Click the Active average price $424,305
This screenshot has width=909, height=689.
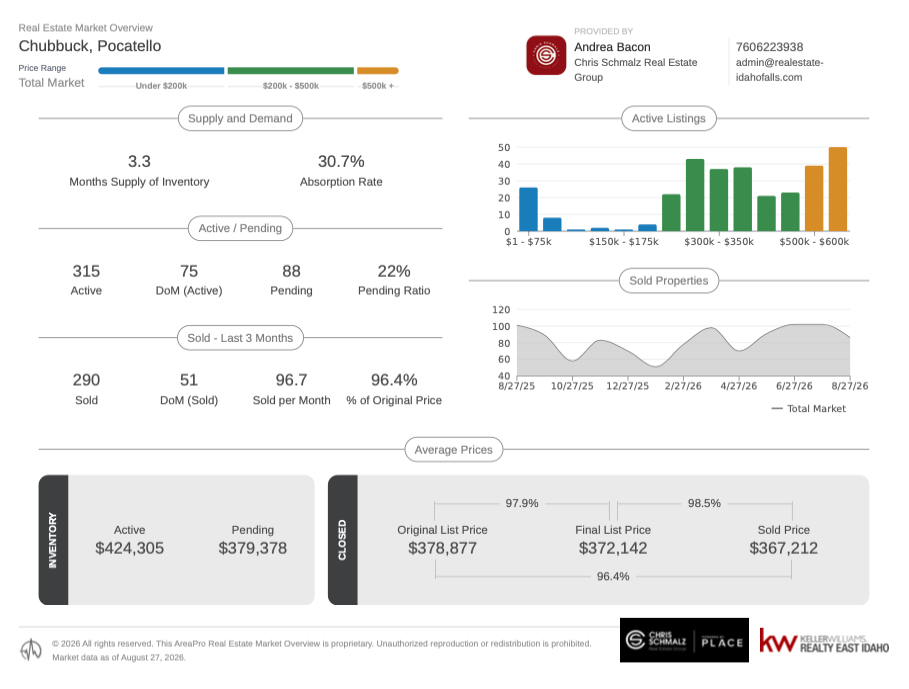[x=129, y=548]
